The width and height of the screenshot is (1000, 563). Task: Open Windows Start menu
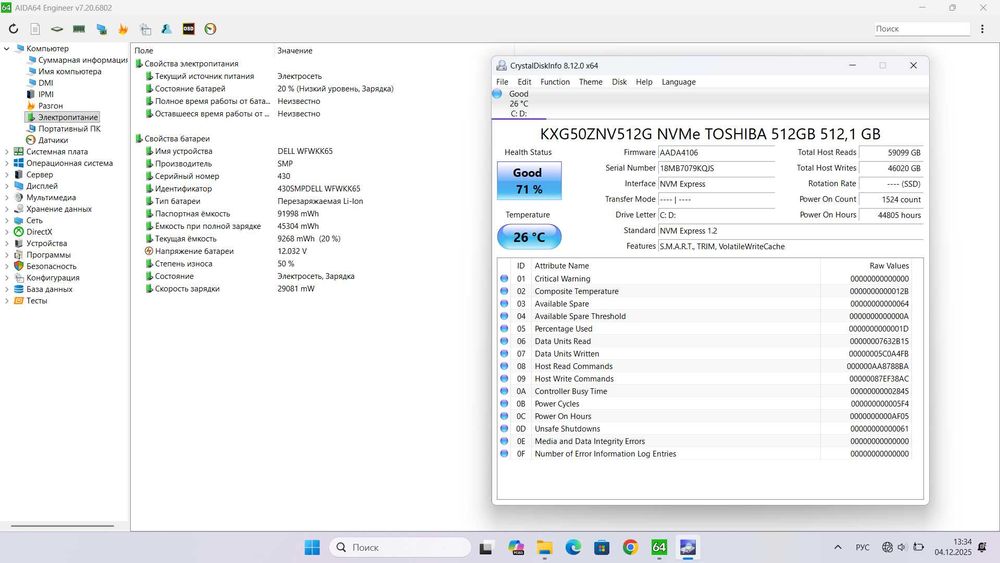pos(312,547)
